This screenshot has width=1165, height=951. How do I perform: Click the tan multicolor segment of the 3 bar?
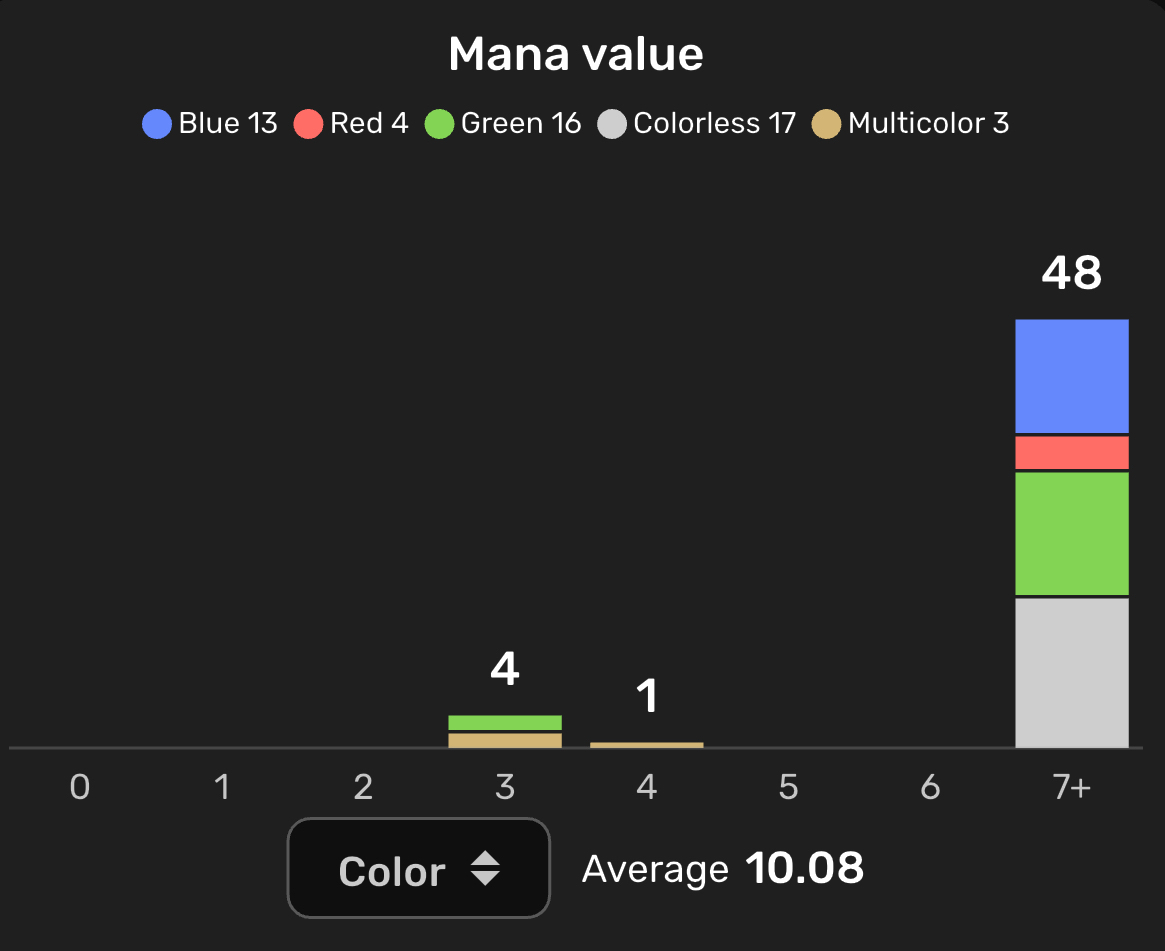pyautogui.click(x=505, y=740)
